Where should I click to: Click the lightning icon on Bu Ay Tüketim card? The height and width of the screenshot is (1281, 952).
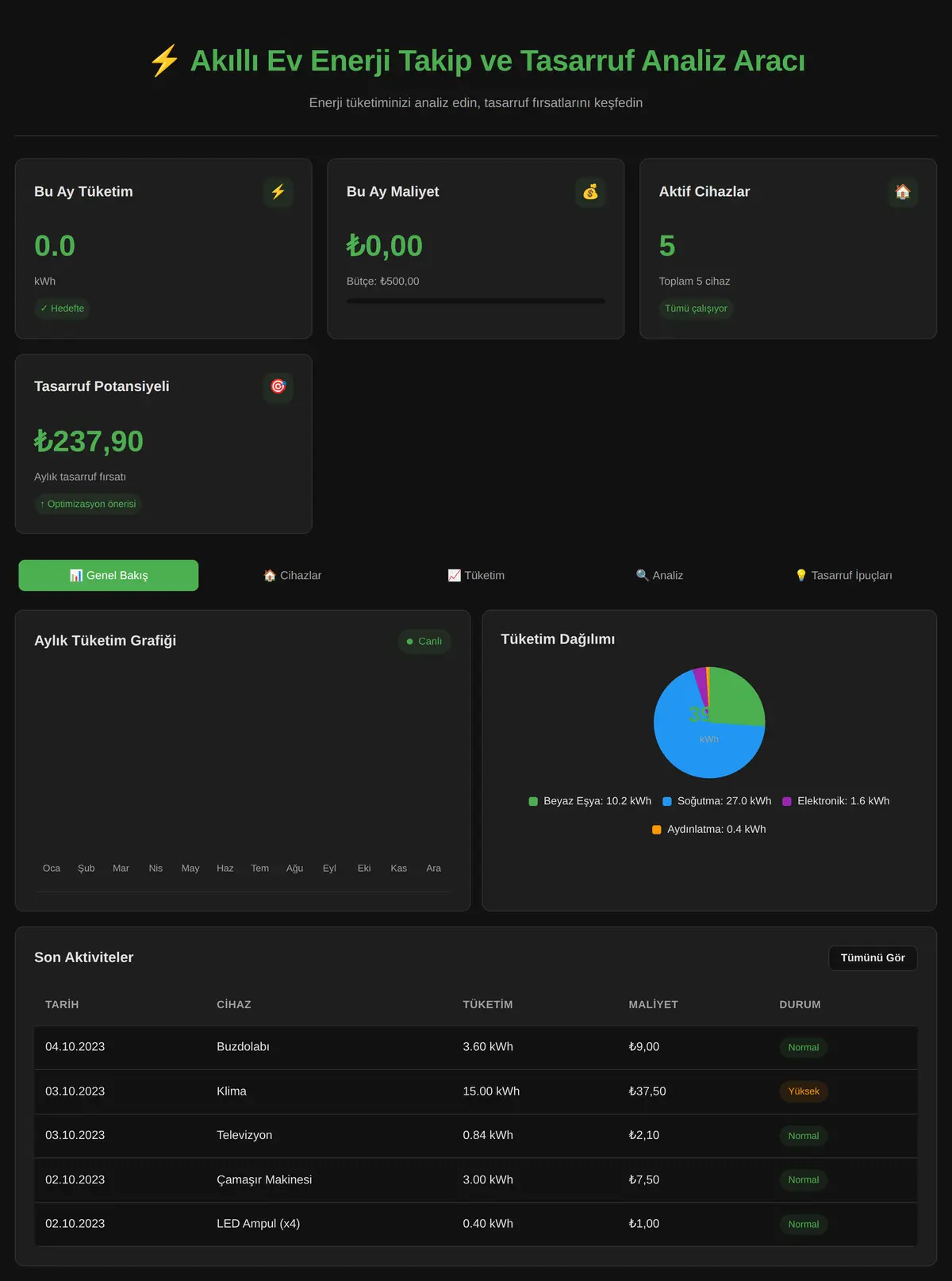278,192
